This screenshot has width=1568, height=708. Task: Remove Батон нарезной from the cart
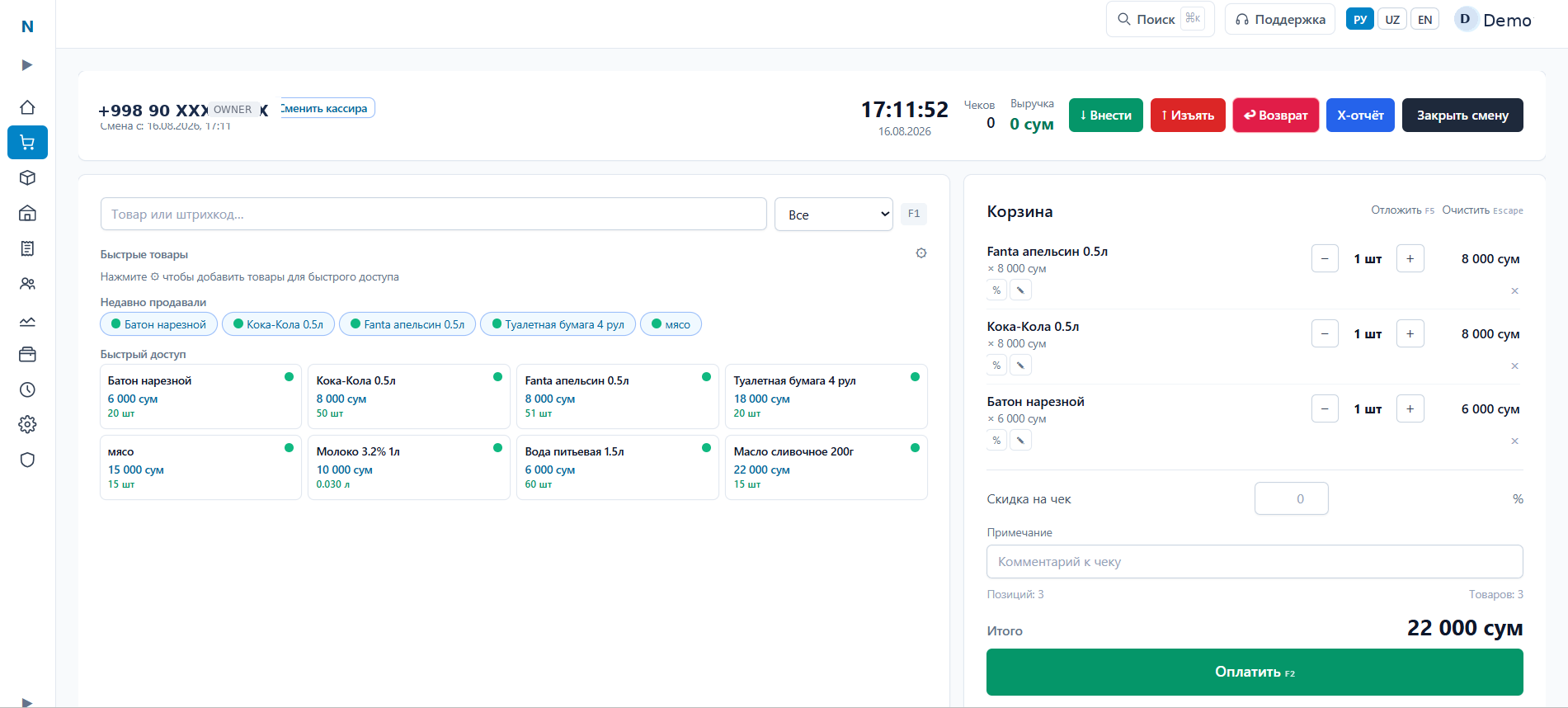point(1514,441)
